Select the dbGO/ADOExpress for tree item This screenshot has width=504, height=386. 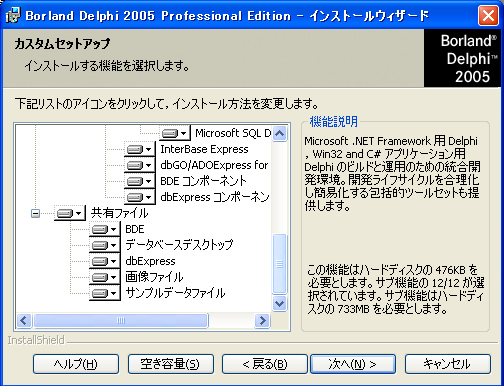click(x=214, y=165)
